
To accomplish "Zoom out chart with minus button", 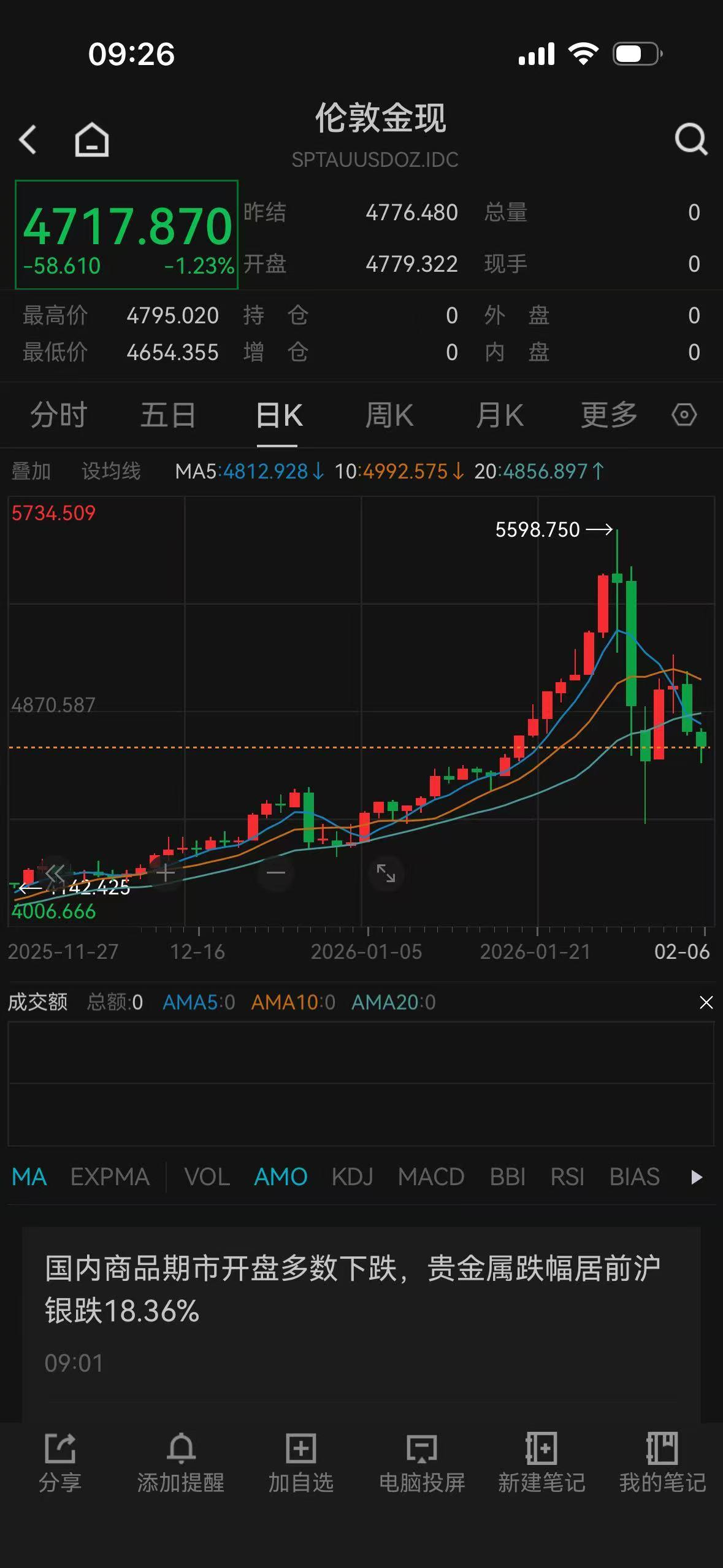I will pyautogui.click(x=276, y=873).
